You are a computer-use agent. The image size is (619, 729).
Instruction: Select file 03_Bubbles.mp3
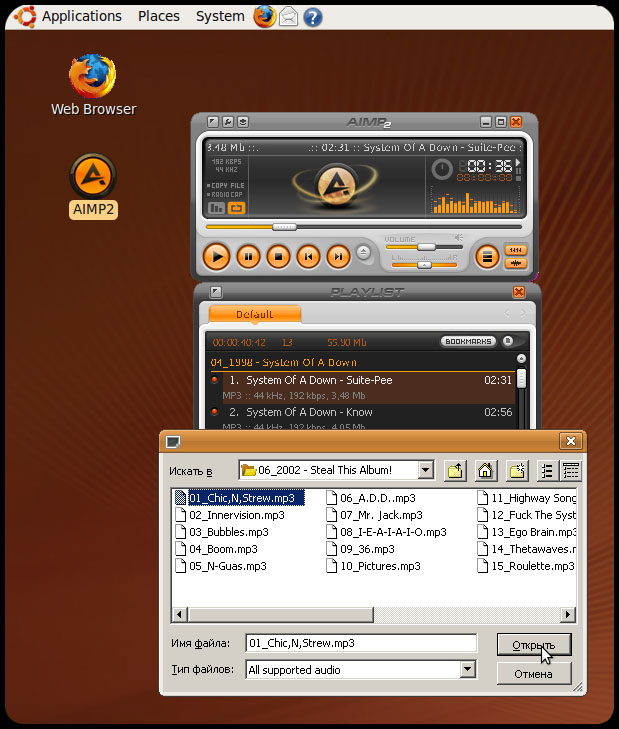coord(222,532)
